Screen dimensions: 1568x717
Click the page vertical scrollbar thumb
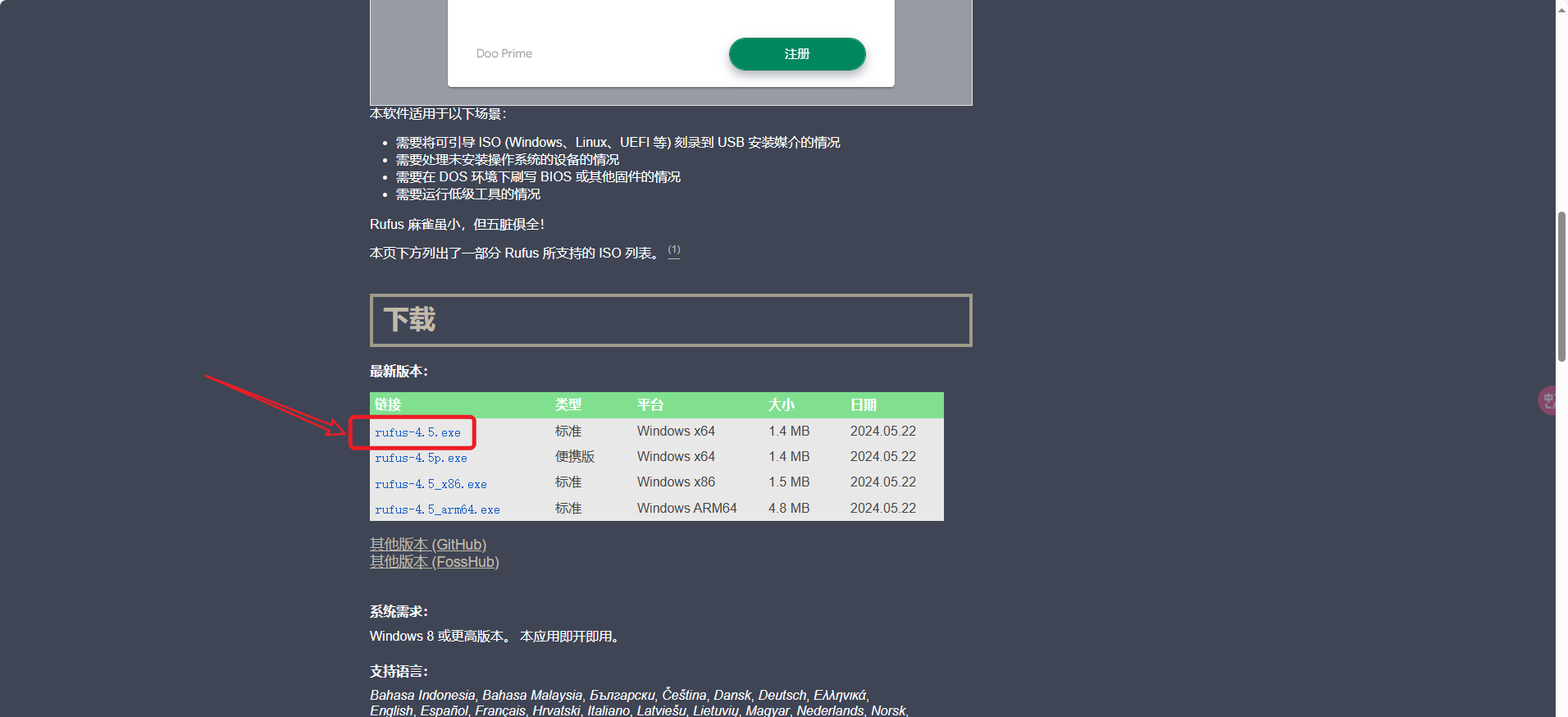[1561, 286]
